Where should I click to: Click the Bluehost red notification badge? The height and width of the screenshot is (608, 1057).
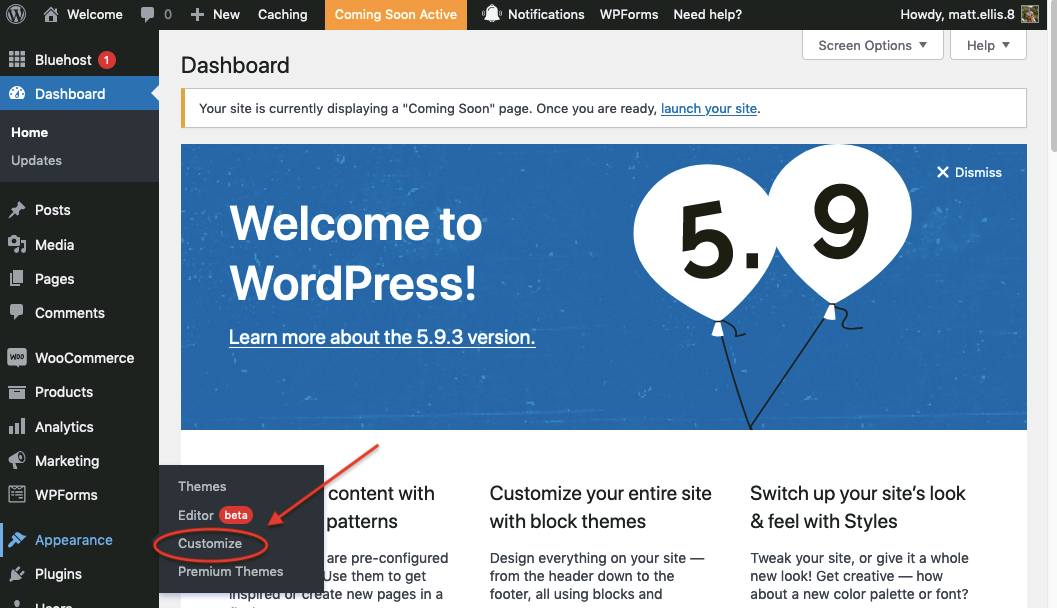[x=107, y=60]
